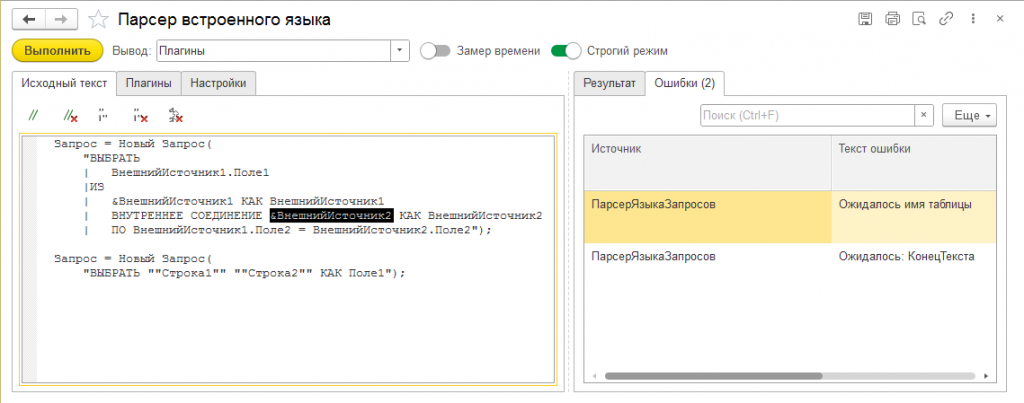Remove comment with crossed slashes icon

(x=70, y=115)
